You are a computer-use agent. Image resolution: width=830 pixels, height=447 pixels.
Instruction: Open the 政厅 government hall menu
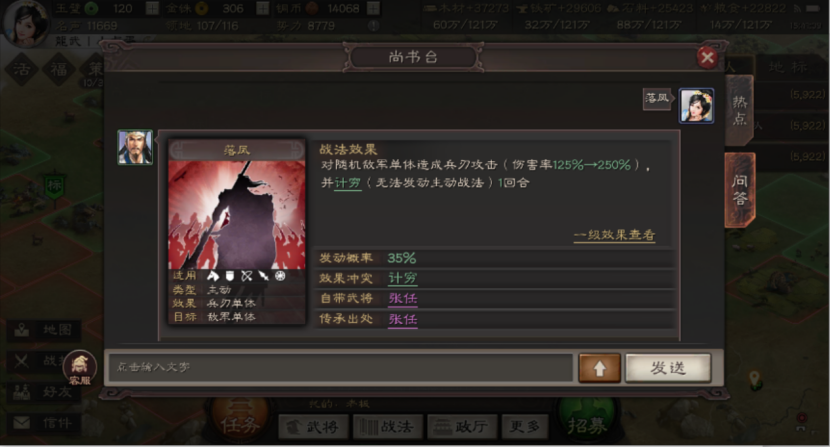(x=462, y=427)
